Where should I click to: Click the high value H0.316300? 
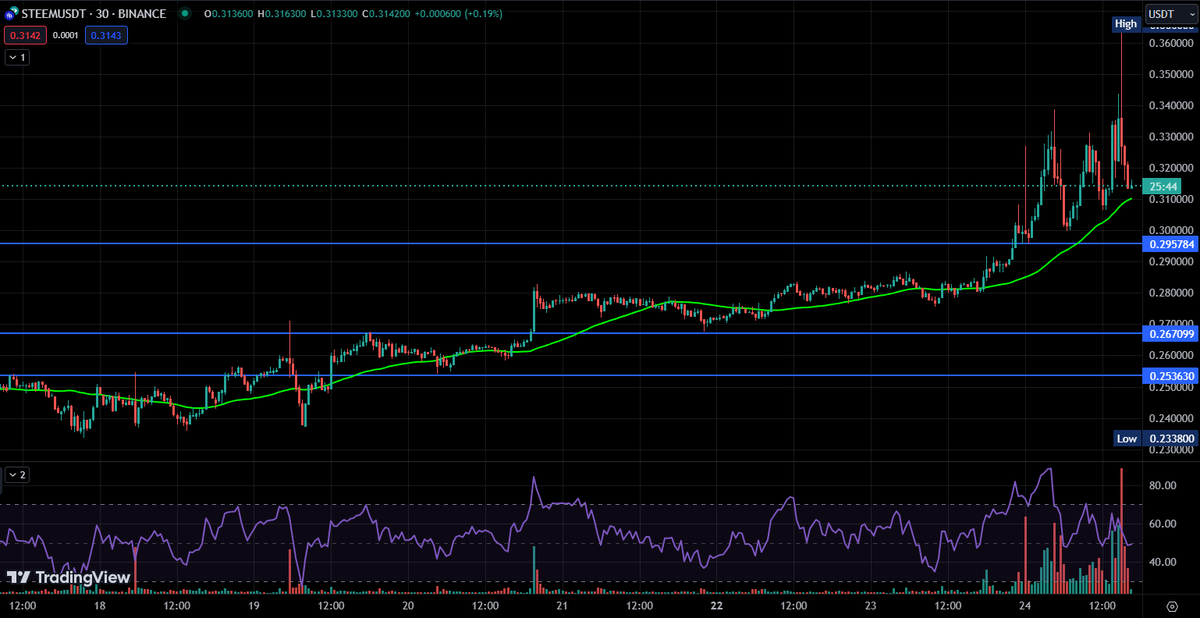click(281, 14)
